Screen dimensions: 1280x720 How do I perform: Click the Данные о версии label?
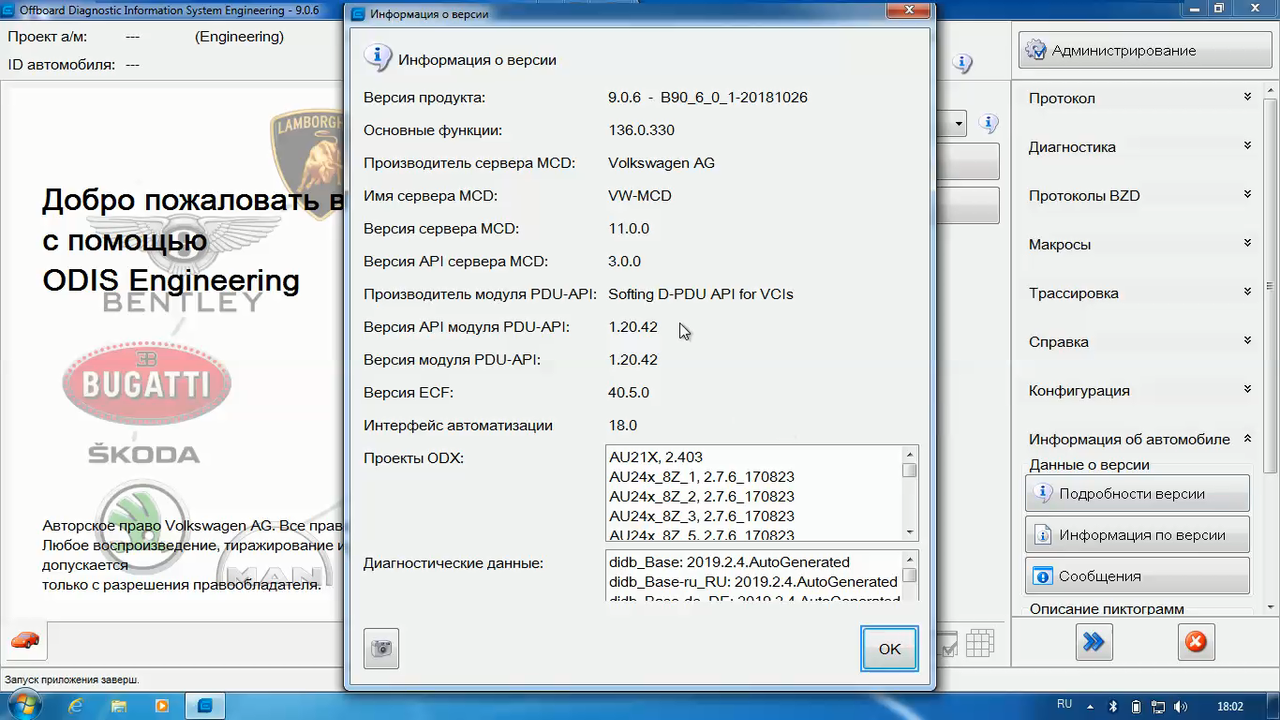(x=1089, y=465)
